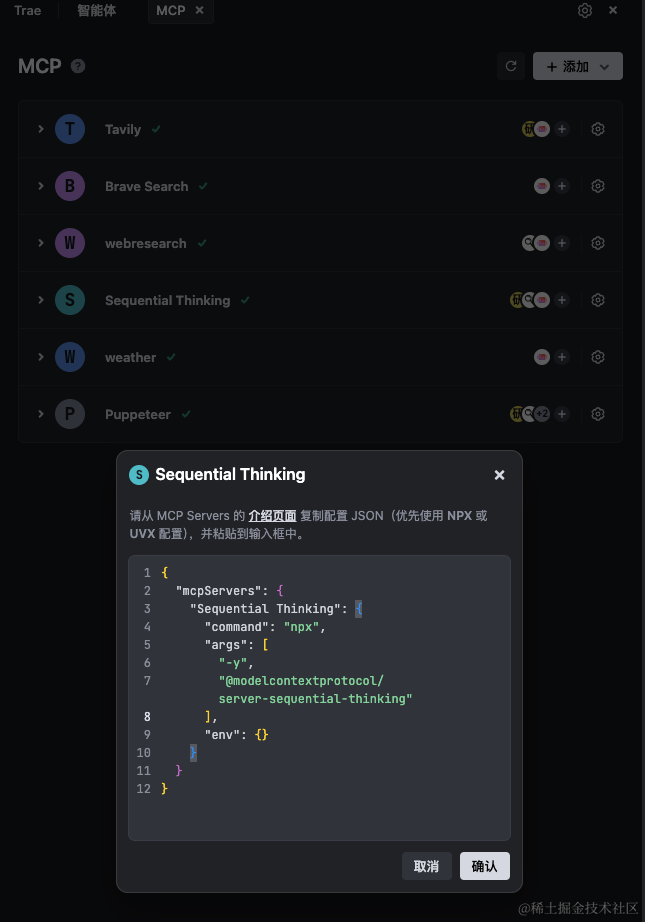Viewport: 645px width, 922px height.
Task: Expand the webresearch server row
Action: coord(41,243)
